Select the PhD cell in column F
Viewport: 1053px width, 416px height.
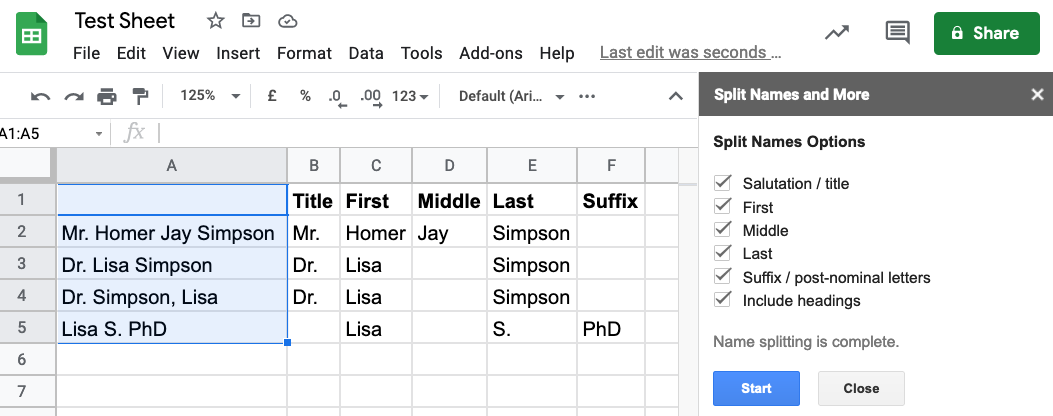coord(611,329)
